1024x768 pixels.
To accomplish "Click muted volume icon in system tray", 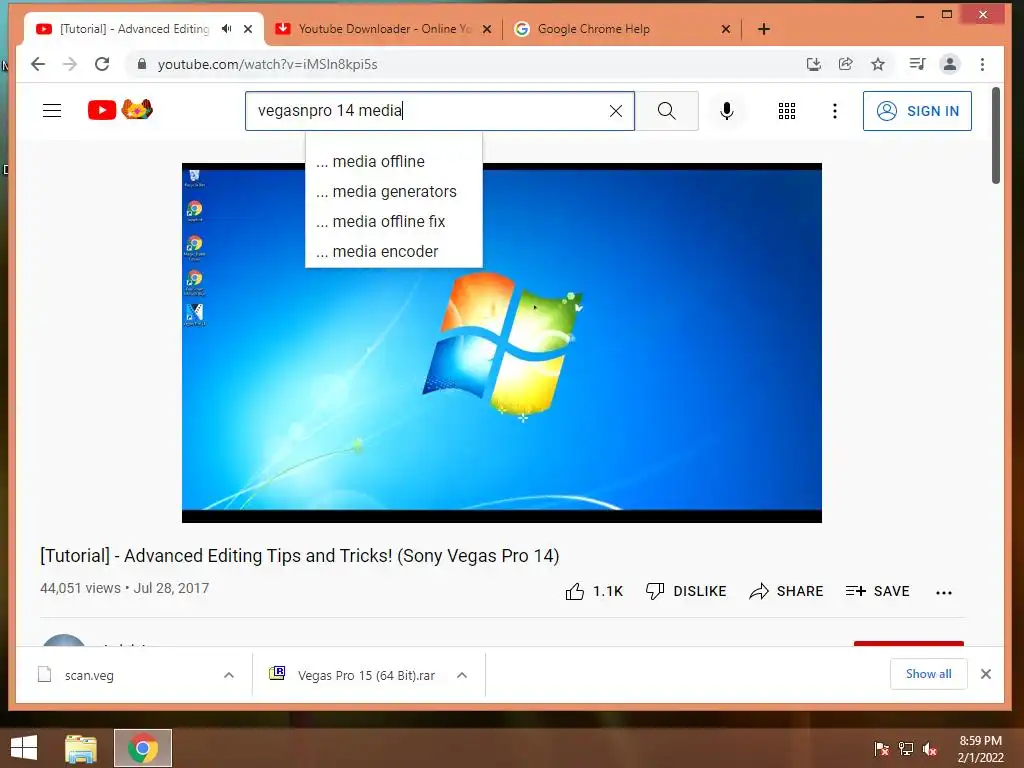I will coord(930,749).
